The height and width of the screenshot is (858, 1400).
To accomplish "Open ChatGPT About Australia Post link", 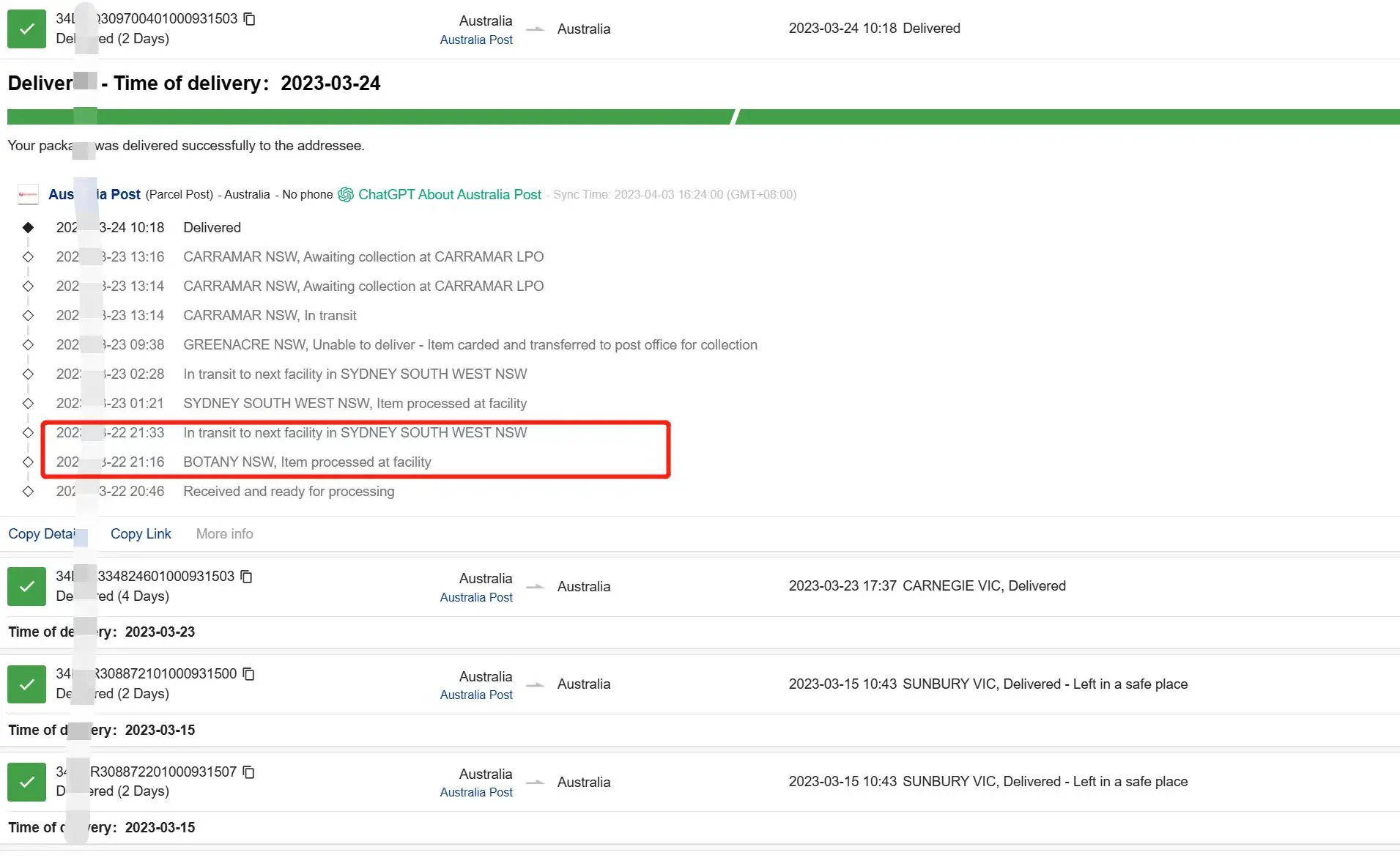I will (450, 194).
